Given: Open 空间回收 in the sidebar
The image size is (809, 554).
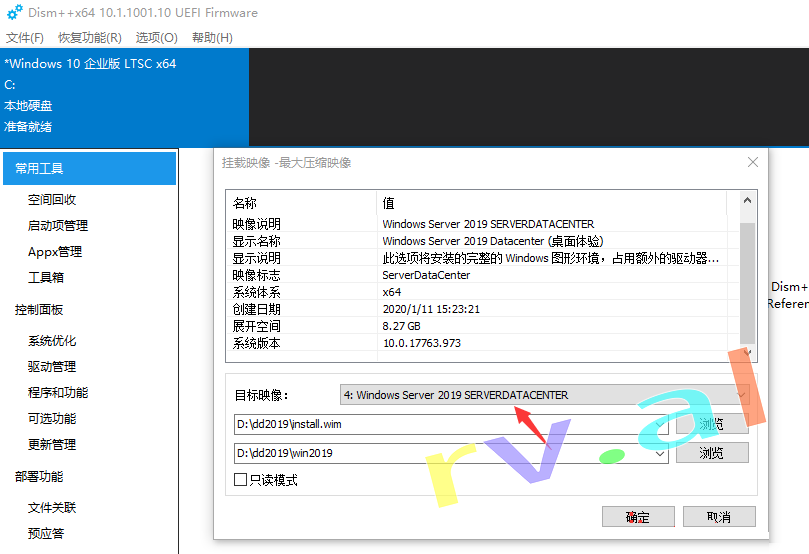Looking at the screenshot, I should 52,200.
